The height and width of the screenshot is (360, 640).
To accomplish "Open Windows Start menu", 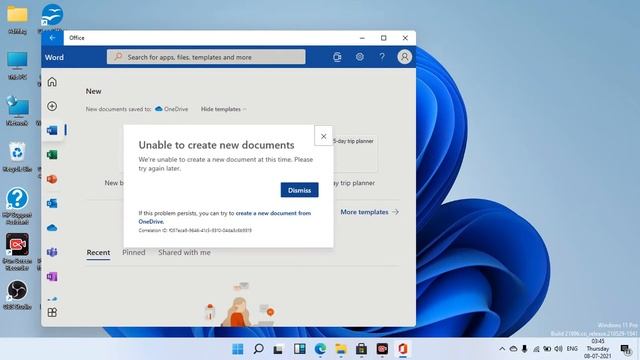I will pyautogui.click(x=238, y=349).
